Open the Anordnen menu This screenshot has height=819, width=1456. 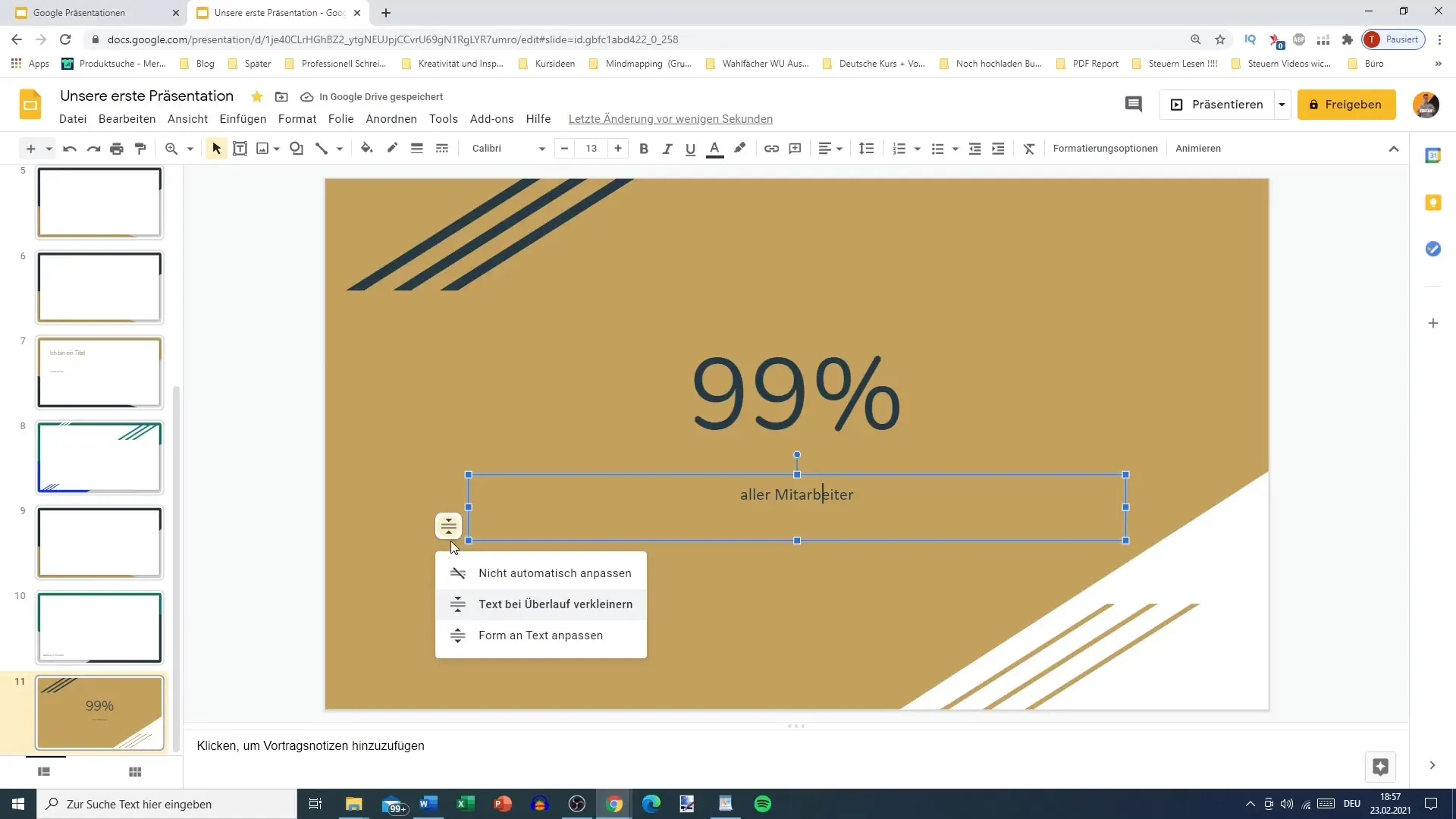[x=391, y=119]
